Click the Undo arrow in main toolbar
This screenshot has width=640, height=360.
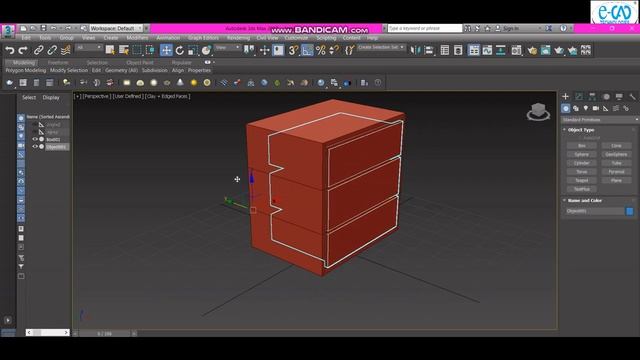(9, 50)
